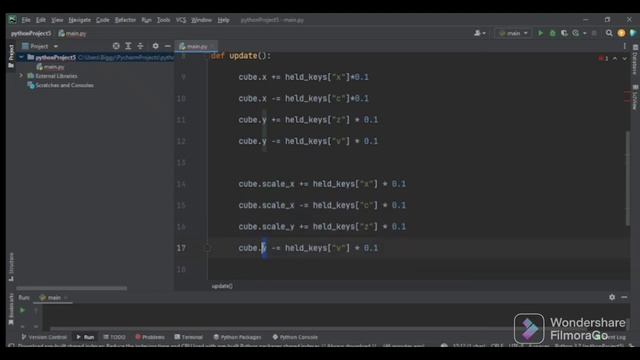The height and width of the screenshot is (360, 640).
Task: Open editor tabs more options dots
Action: 624,46
